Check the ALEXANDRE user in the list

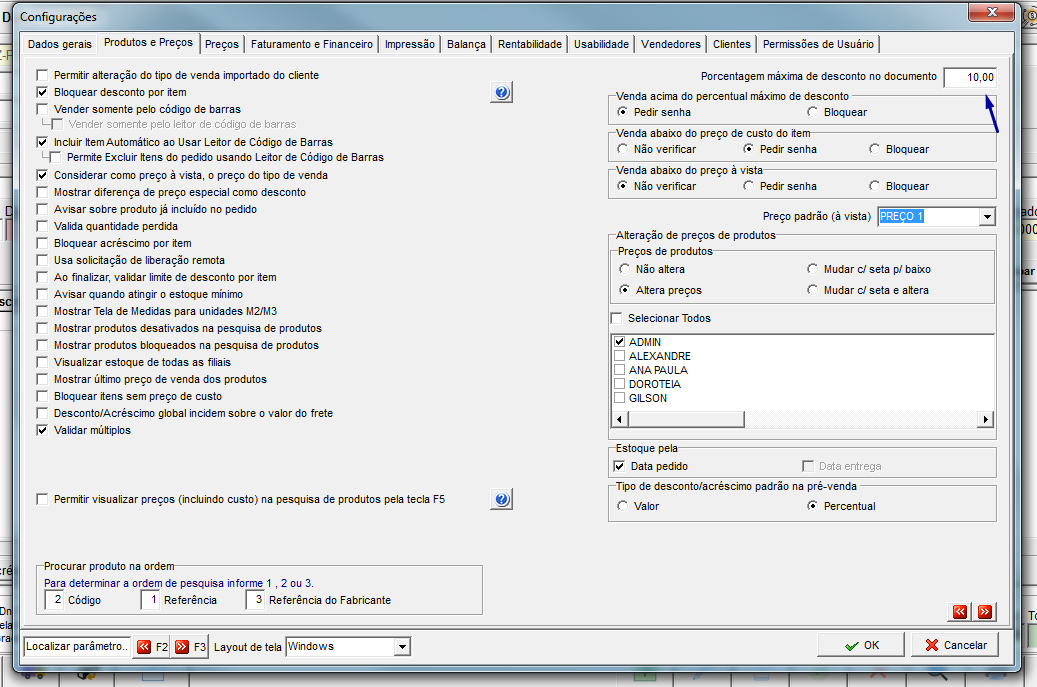620,356
